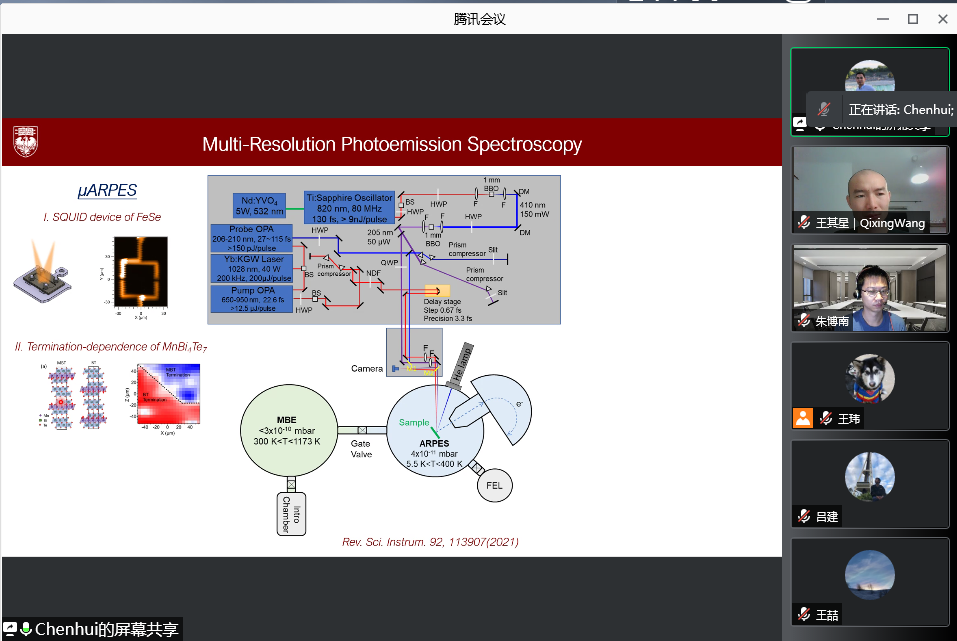957x641 pixels.
Task: Click muted microphone icon beside 王喆
Action: 804,613
